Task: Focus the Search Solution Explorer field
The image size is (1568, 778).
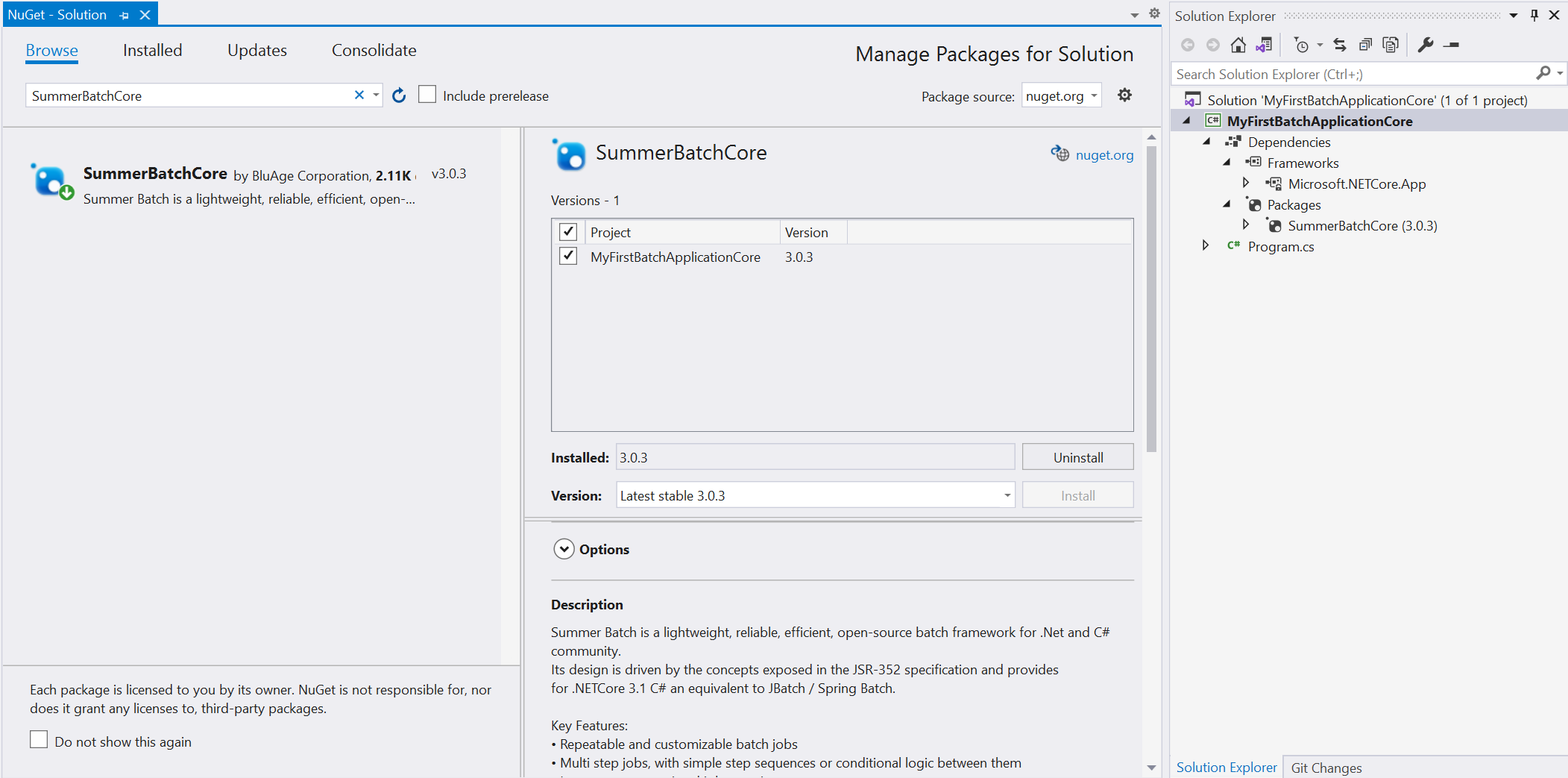Action: (1353, 74)
